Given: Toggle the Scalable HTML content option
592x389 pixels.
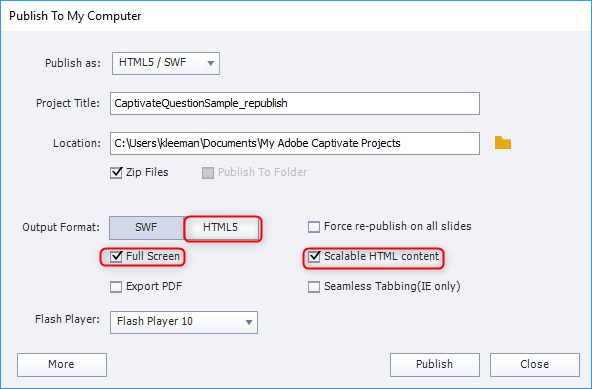Looking at the screenshot, I should (314, 257).
